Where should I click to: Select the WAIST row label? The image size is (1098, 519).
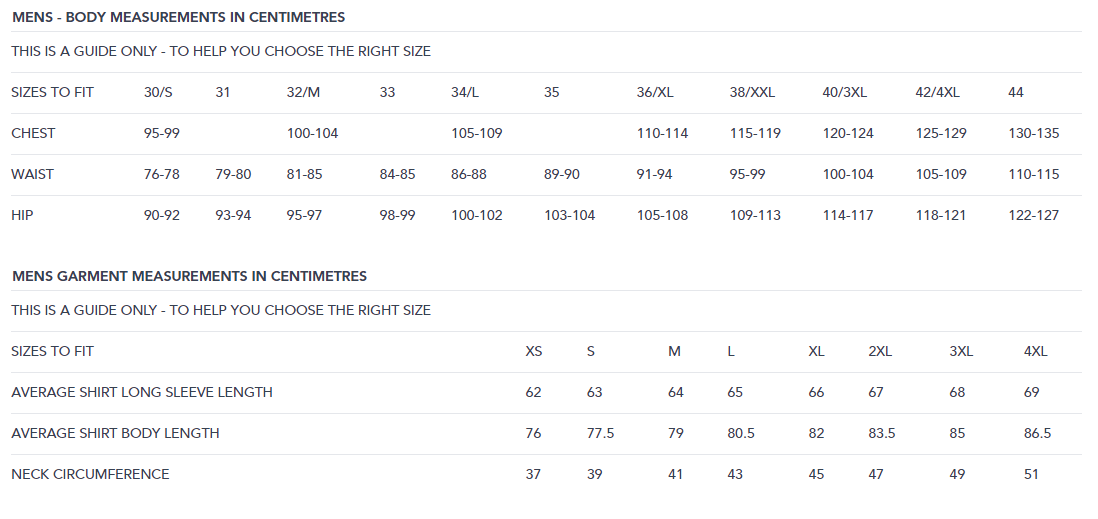[32, 174]
